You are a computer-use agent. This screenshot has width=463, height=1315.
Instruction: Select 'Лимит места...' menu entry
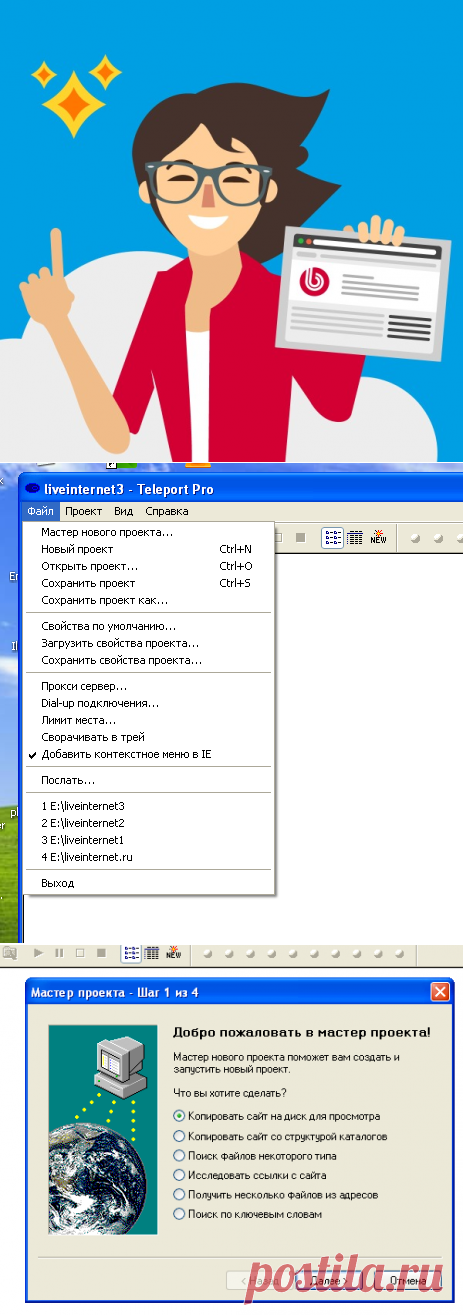point(147,720)
